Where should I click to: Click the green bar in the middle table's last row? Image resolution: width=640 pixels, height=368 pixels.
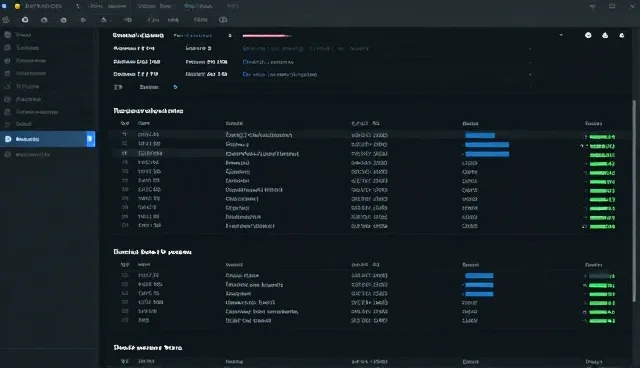pyautogui.click(x=602, y=321)
